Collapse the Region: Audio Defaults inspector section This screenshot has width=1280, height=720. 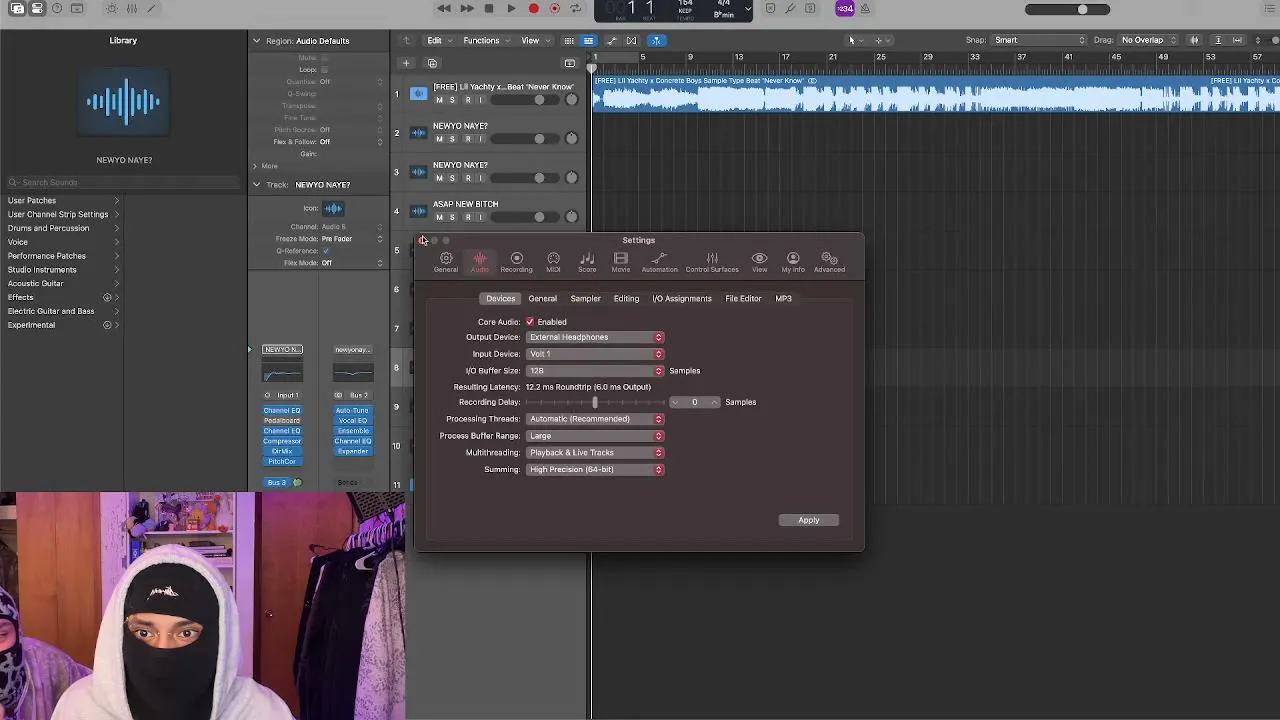pyautogui.click(x=256, y=41)
